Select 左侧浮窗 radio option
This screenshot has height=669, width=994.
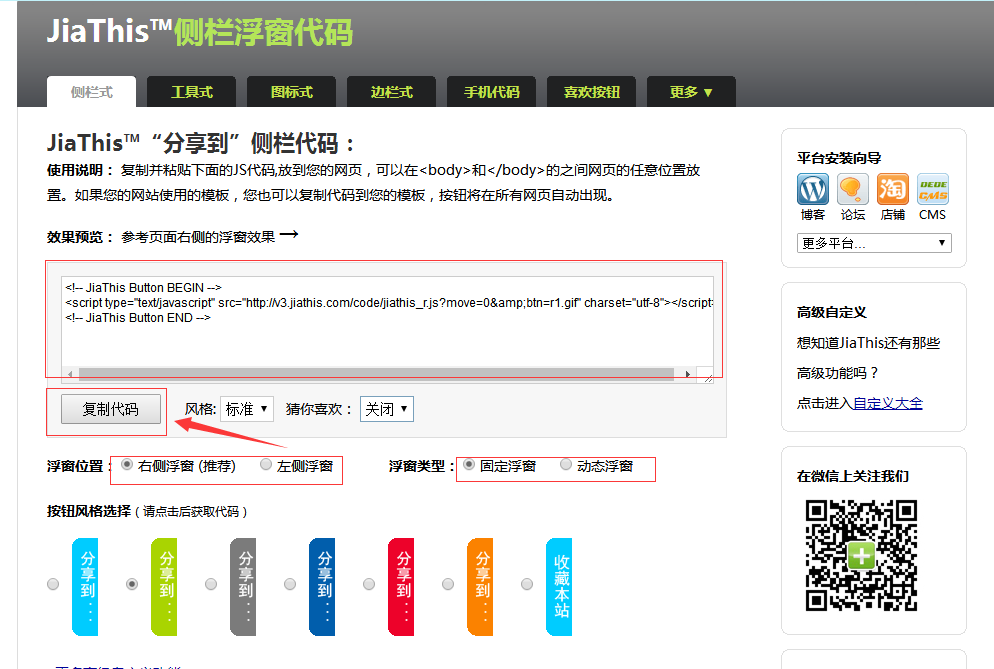266,465
